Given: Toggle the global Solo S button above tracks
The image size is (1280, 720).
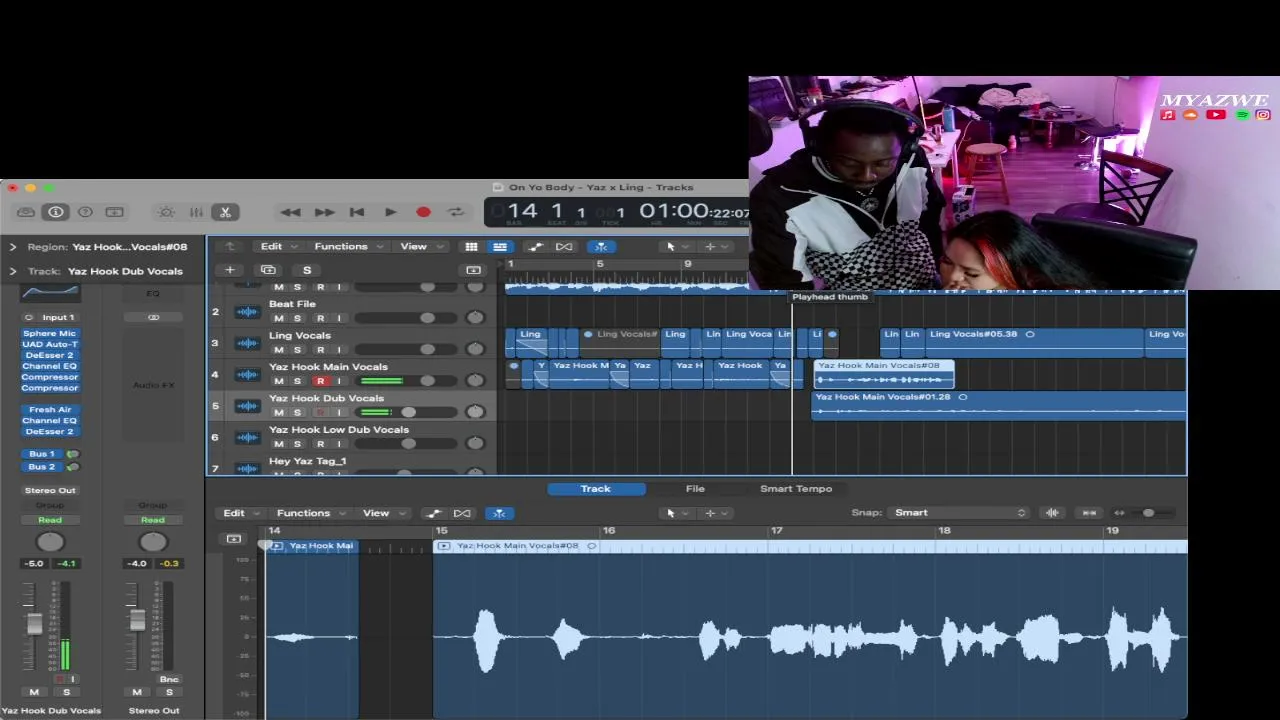Looking at the screenshot, I should 307,270.
